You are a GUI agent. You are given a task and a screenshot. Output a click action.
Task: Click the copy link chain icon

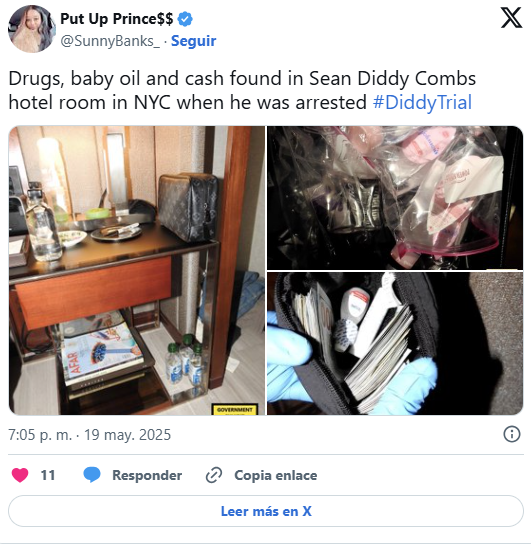click(214, 475)
